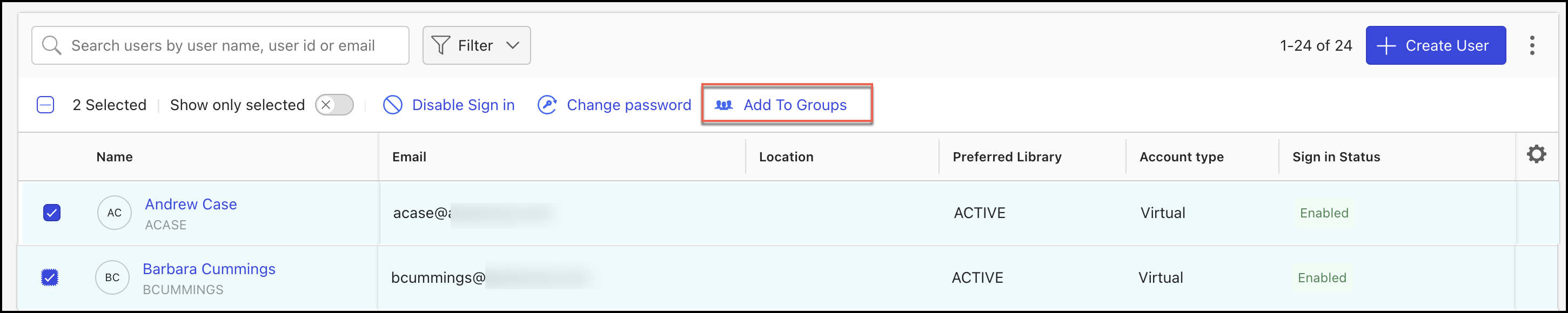Toggle the select-all users checkbox
This screenshot has width=1568, height=313.
[45, 105]
